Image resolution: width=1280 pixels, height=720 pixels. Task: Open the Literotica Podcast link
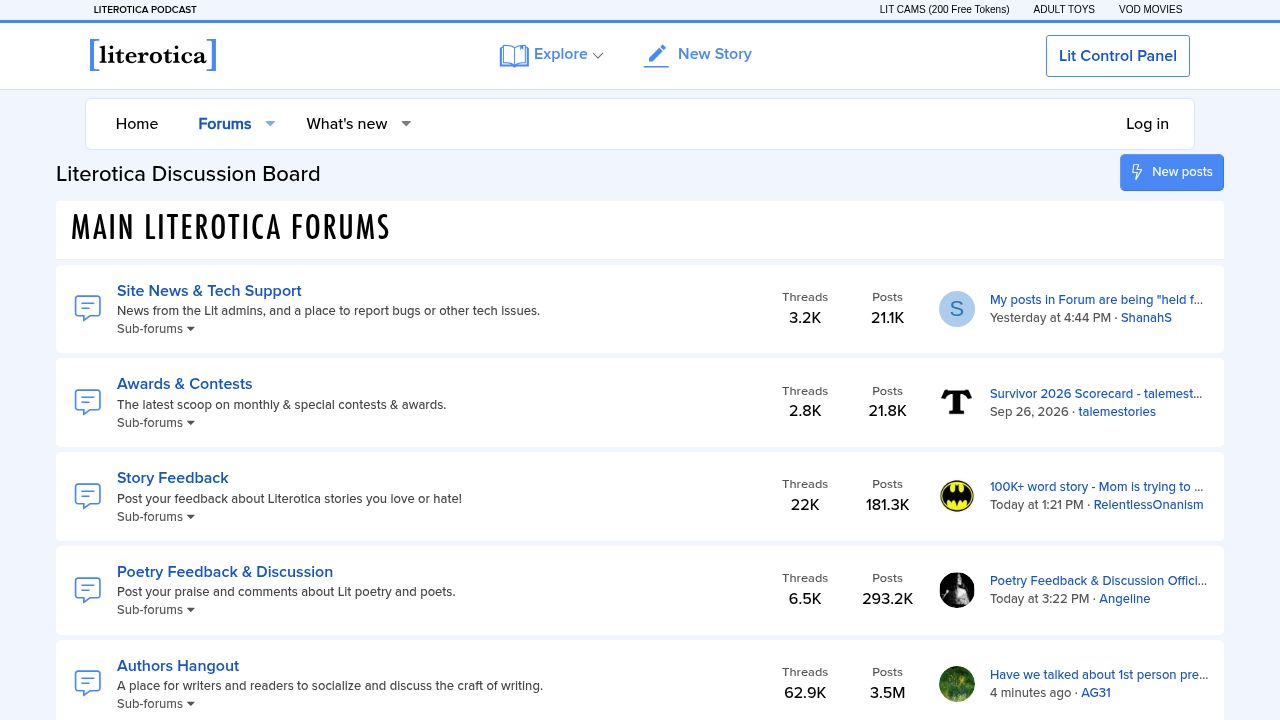[x=145, y=10]
